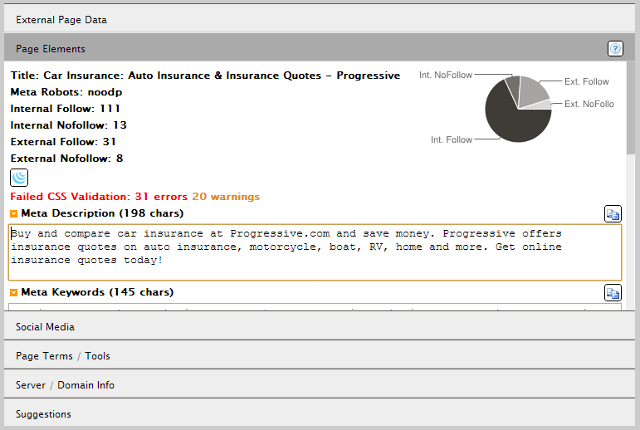Image resolution: width=640 pixels, height=430 pixels.
Task: Select the Internal Nofollow: 13 value
Action: [x=69, y=125]
